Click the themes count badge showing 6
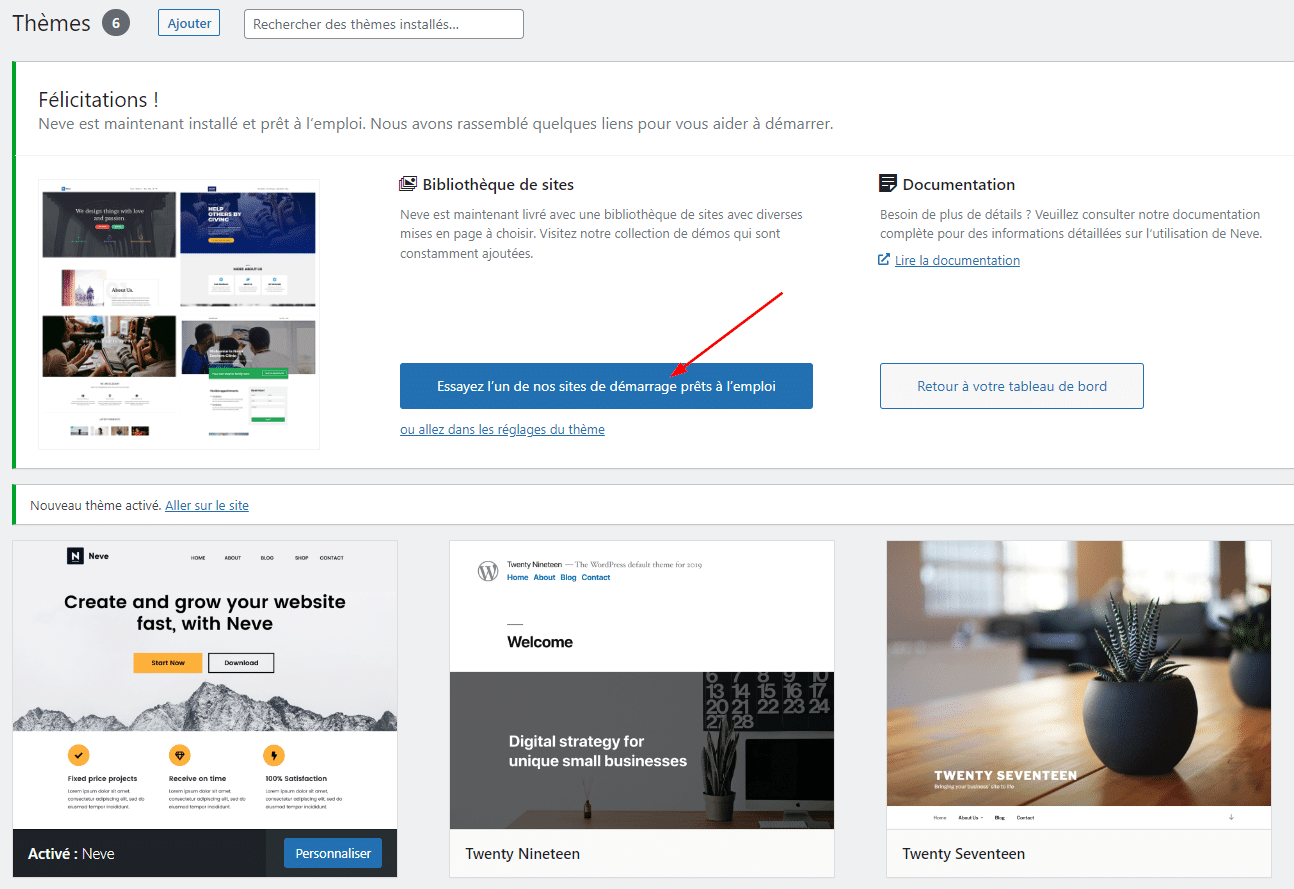1294x889 pixels. pyautogui.click(x=115, y=23)
